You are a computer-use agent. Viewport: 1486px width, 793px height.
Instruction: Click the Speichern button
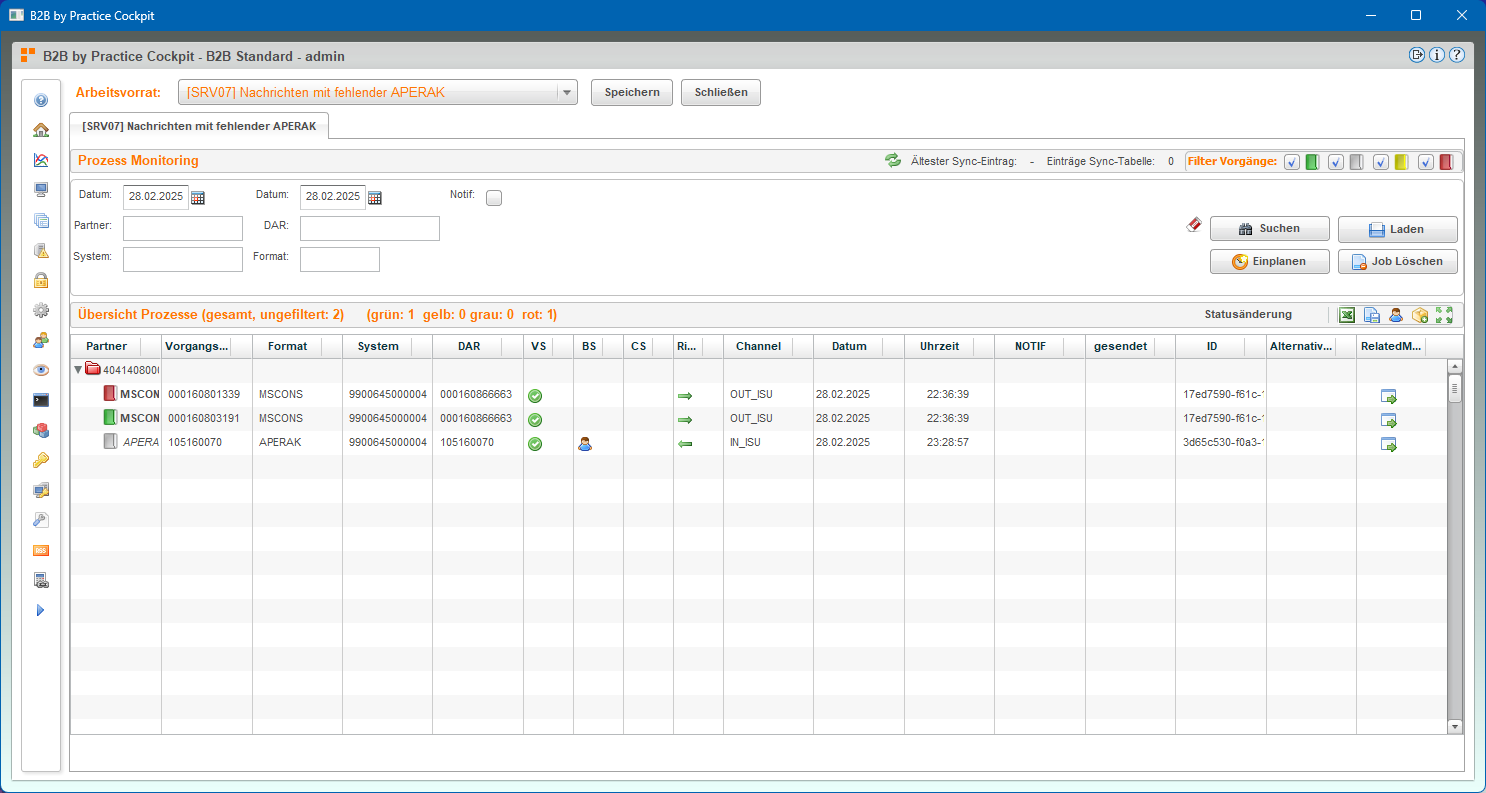pos(632,92)
